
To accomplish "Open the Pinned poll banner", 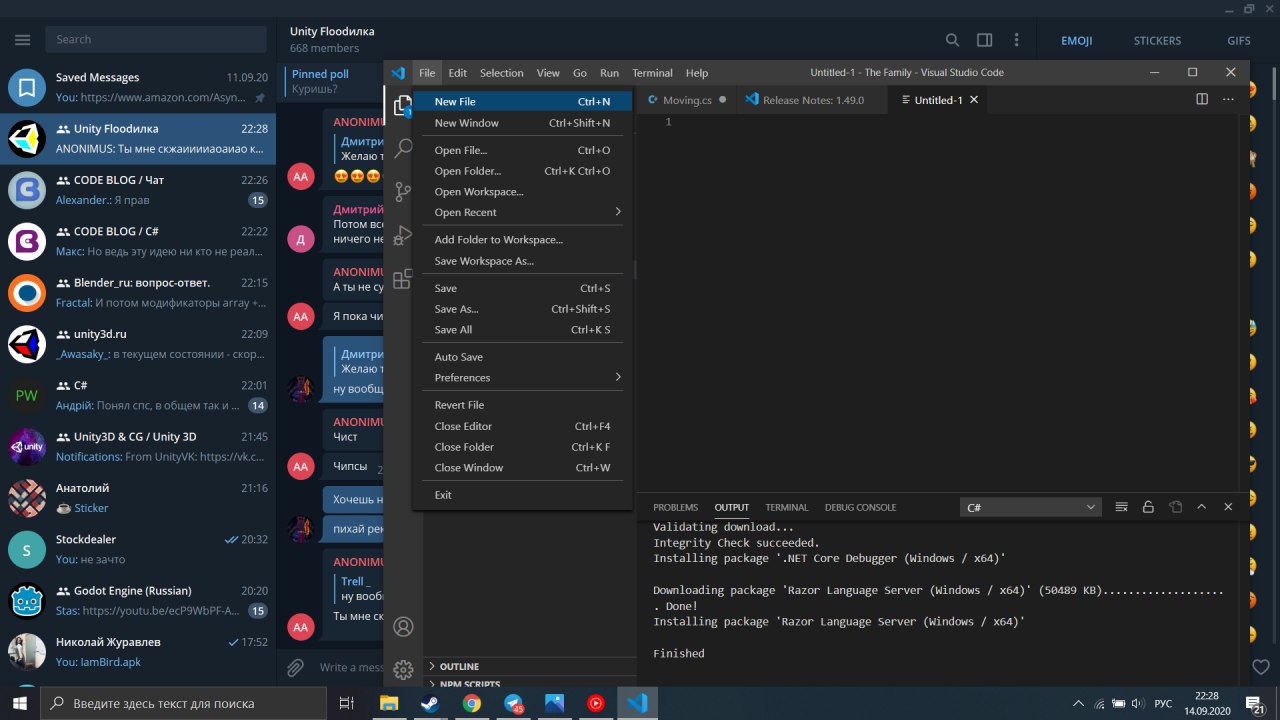I will (x=334, y=81).
